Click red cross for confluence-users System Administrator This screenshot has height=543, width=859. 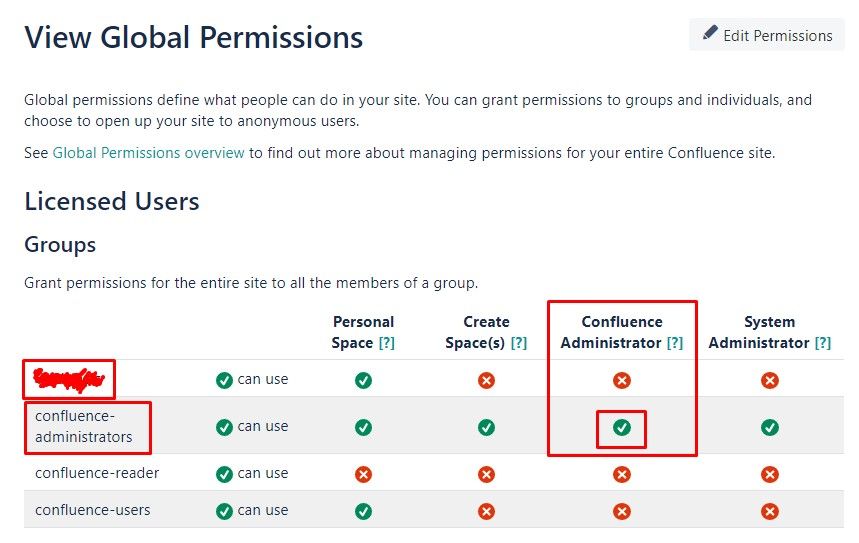pyautogui.click(x=769, y=511)
